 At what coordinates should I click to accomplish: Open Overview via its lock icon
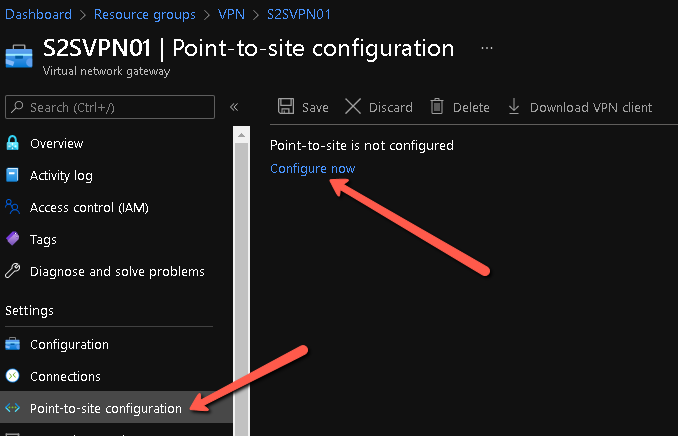[13, 143]
